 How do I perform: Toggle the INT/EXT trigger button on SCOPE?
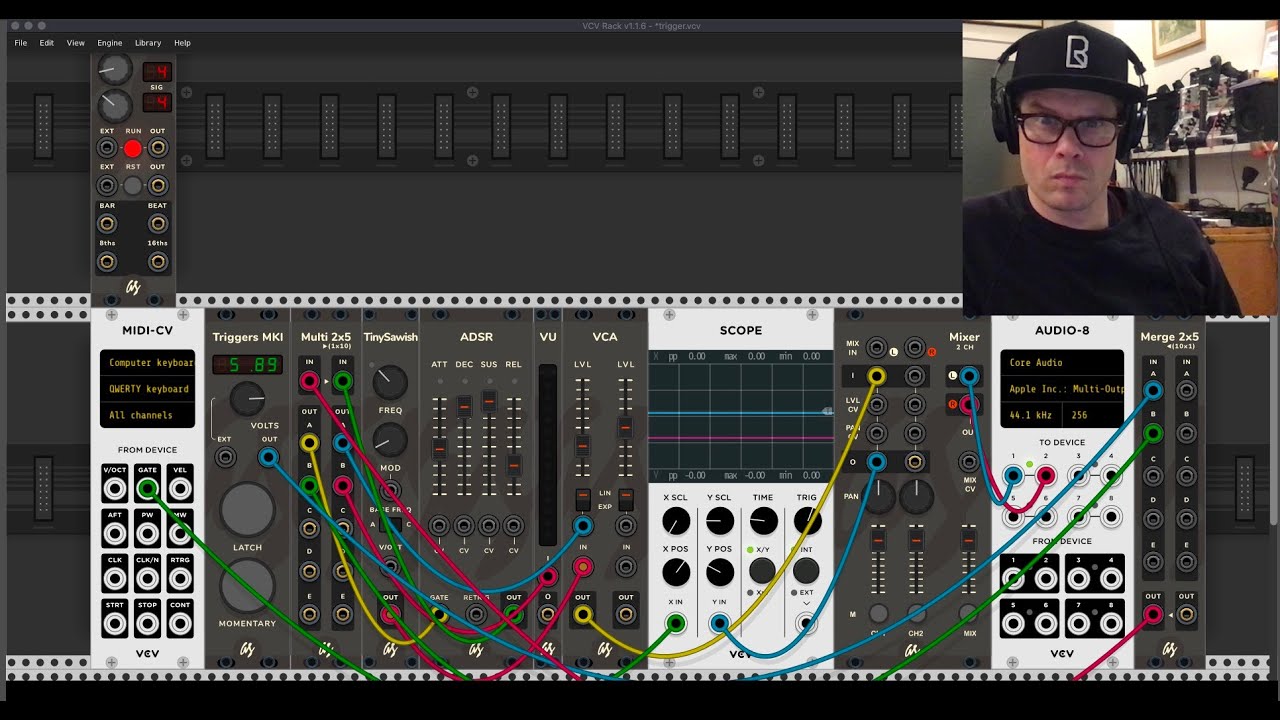(806, 571)
